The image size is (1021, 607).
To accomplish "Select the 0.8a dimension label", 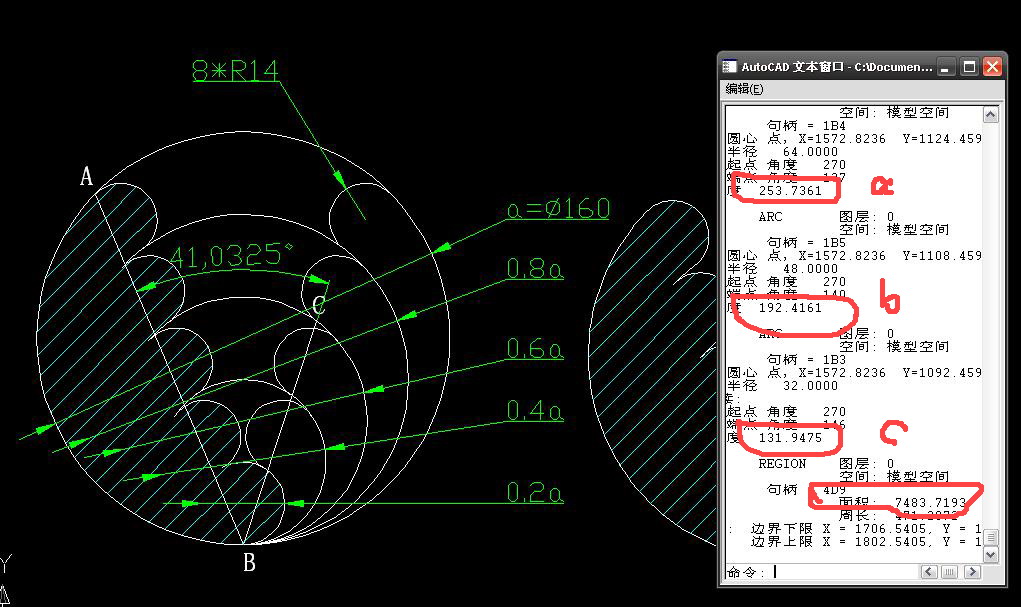I will pyautogui.click(x=535, y=268).
